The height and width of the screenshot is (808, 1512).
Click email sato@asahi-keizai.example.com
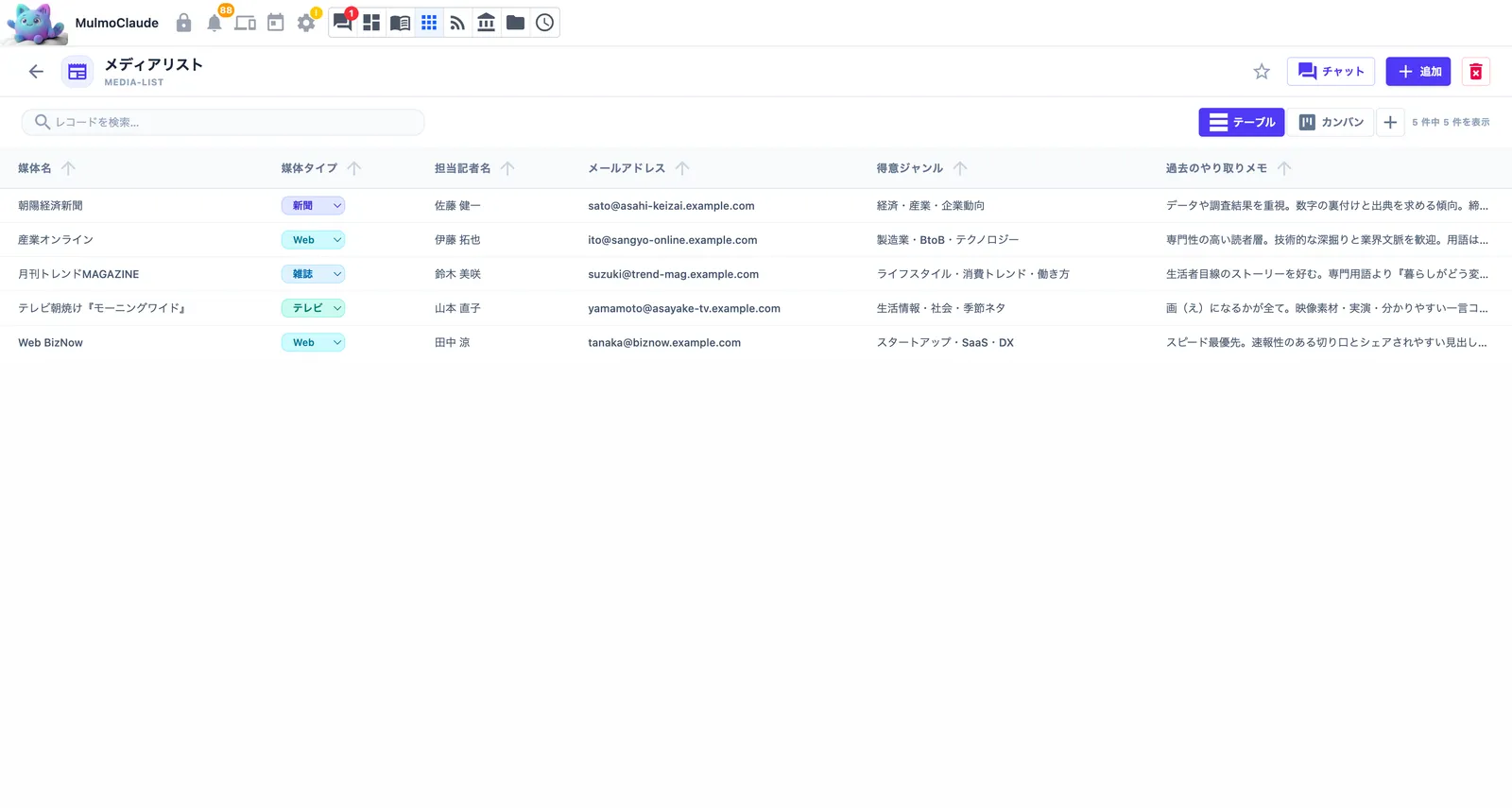click(x=671, y=205)
